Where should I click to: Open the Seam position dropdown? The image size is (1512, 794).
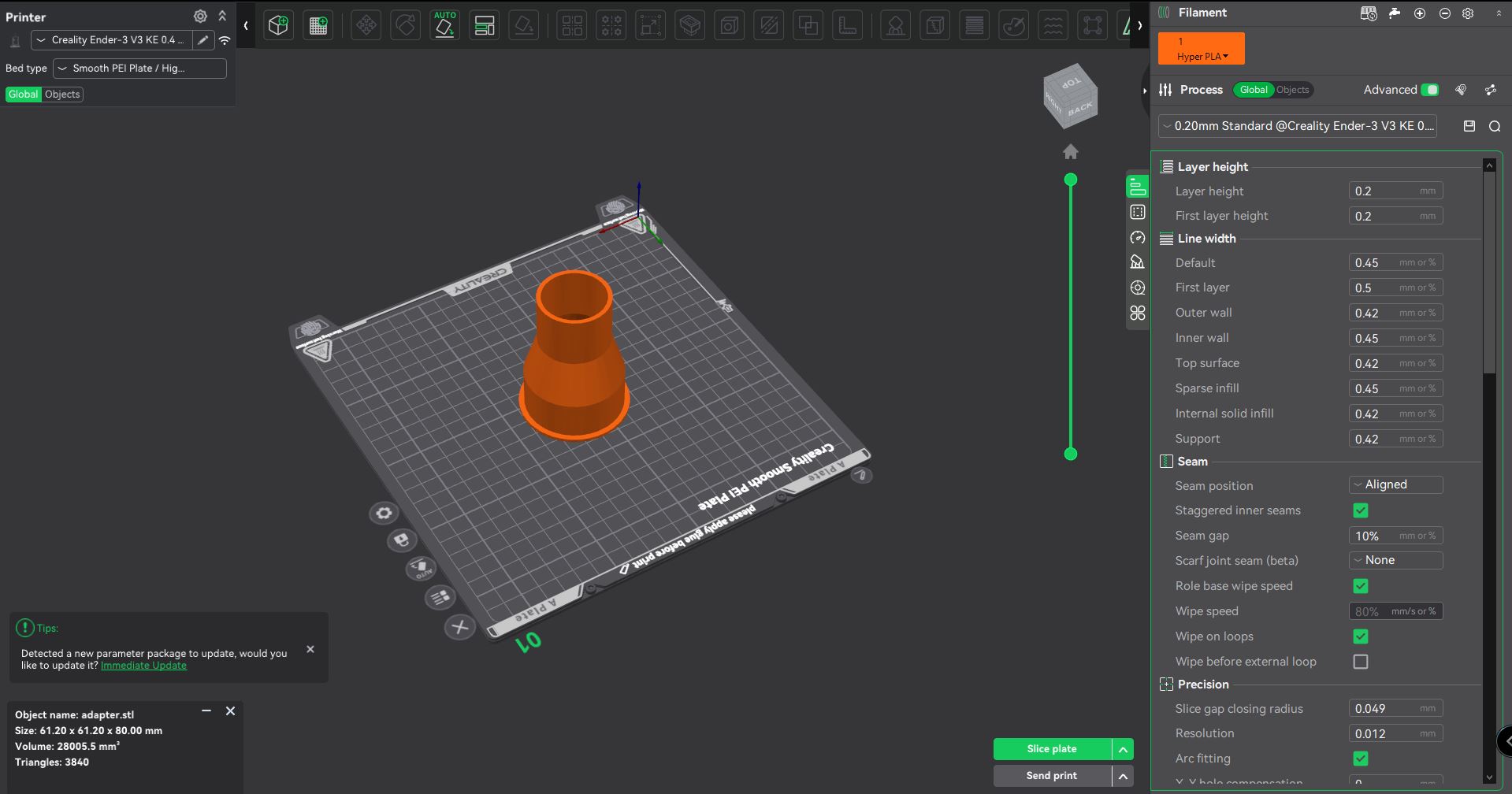pos(1395,484)
